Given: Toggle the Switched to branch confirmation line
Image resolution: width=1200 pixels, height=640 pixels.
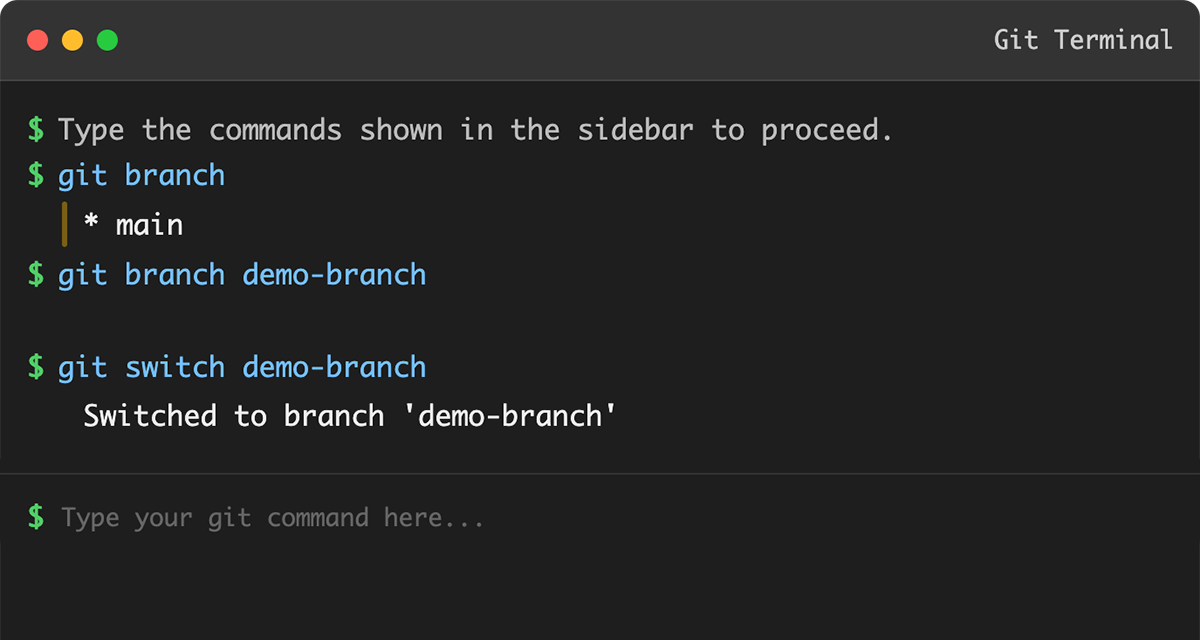Looking at the screenshot, I should [350, 415].
